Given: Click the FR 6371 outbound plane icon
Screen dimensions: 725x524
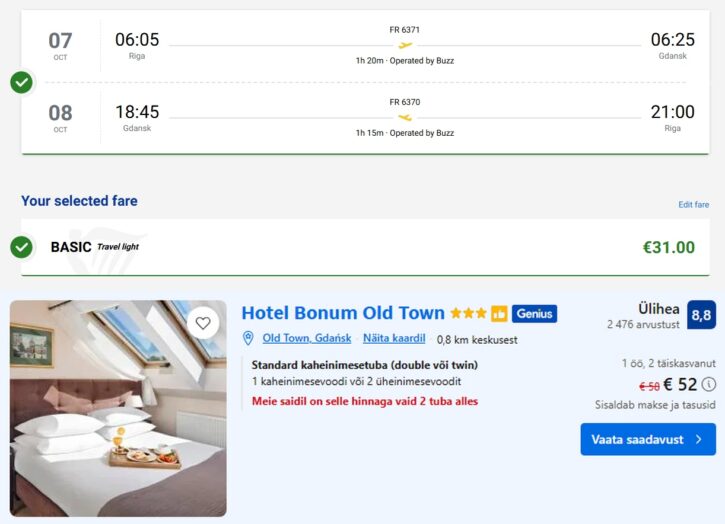Looking at the screenshot, I should [x=405, y=45].
